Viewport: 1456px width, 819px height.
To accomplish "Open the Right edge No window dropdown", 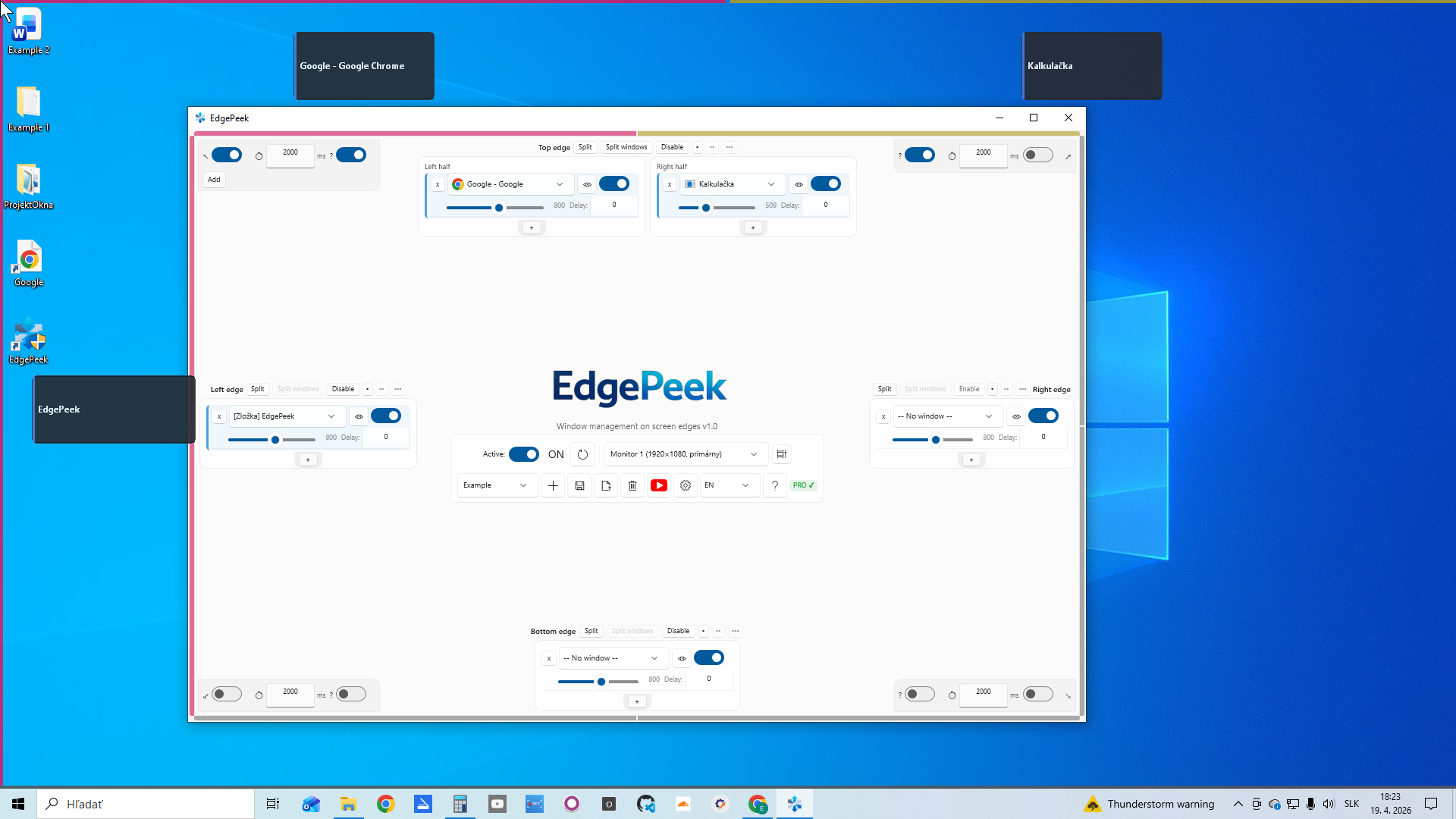I will point(947,416).
